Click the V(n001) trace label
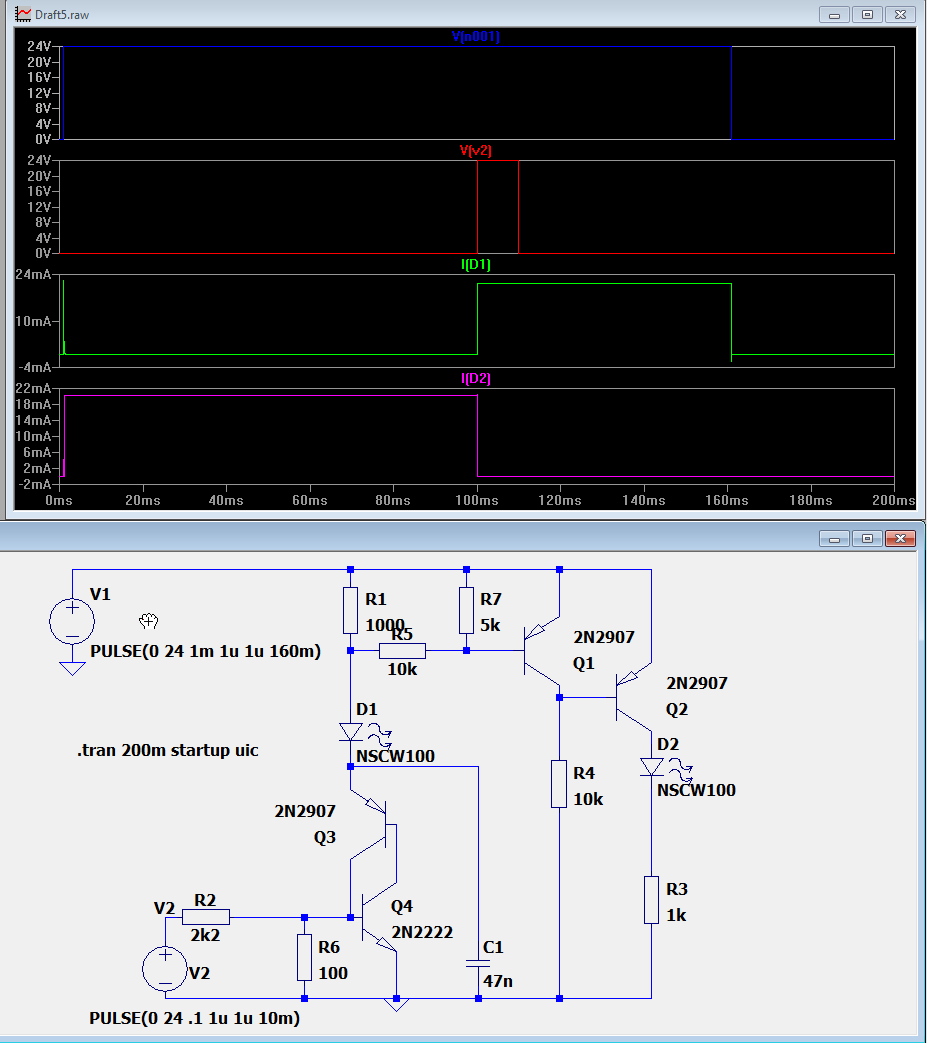The height and width of the screenshot is (1043, 927). click(475, 37)
